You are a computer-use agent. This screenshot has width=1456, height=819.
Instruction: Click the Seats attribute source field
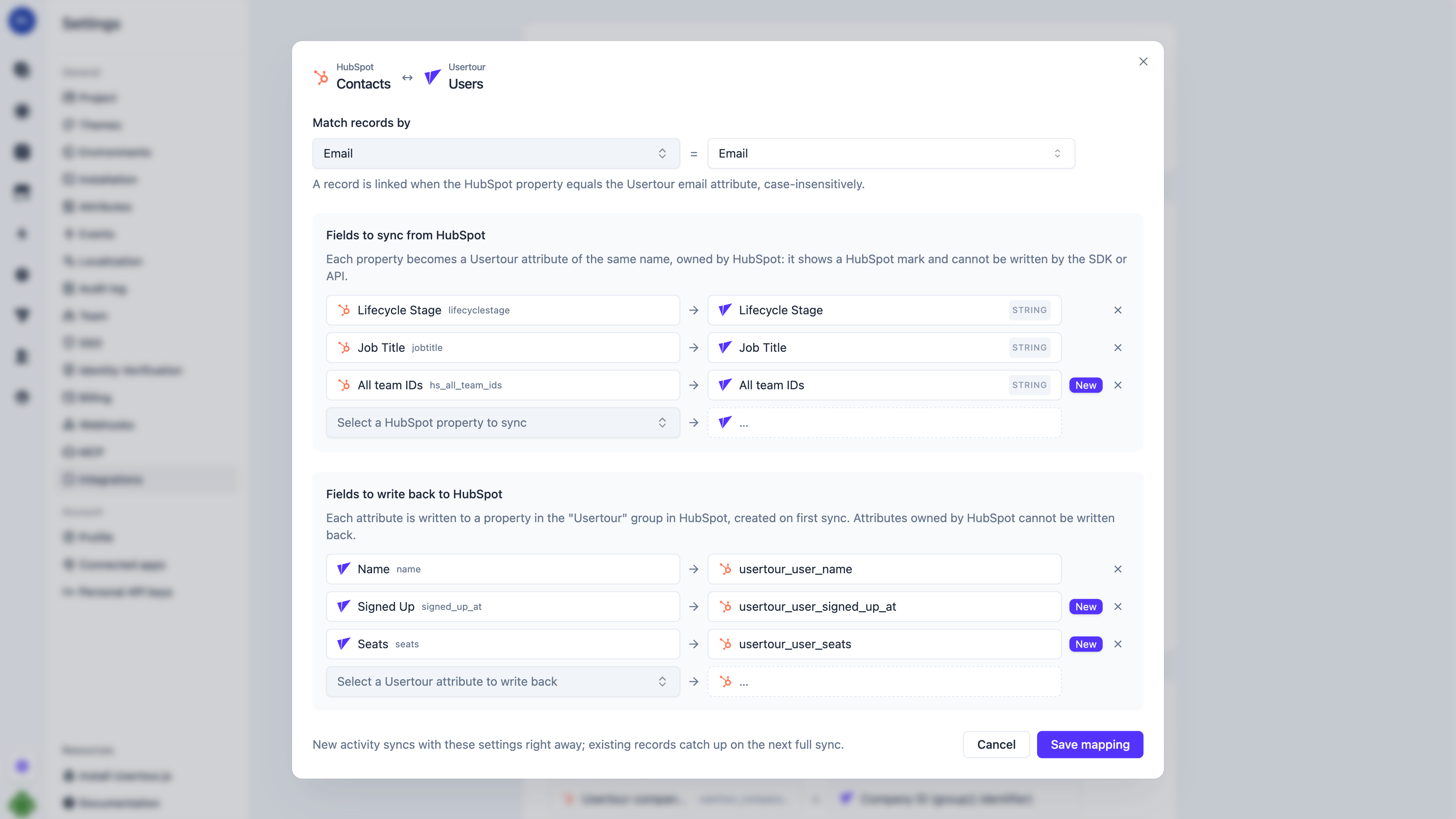pyautogui.click(x=502, y=644)
